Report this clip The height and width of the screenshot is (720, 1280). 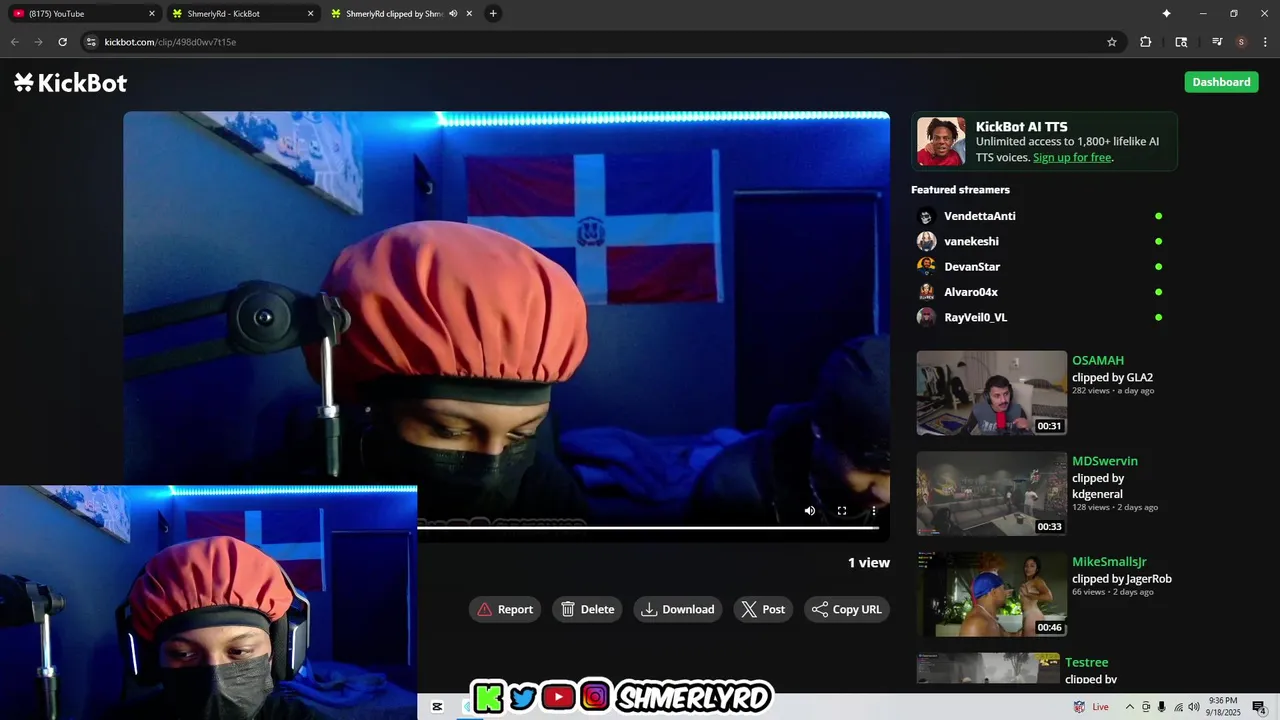coord(505,609)
